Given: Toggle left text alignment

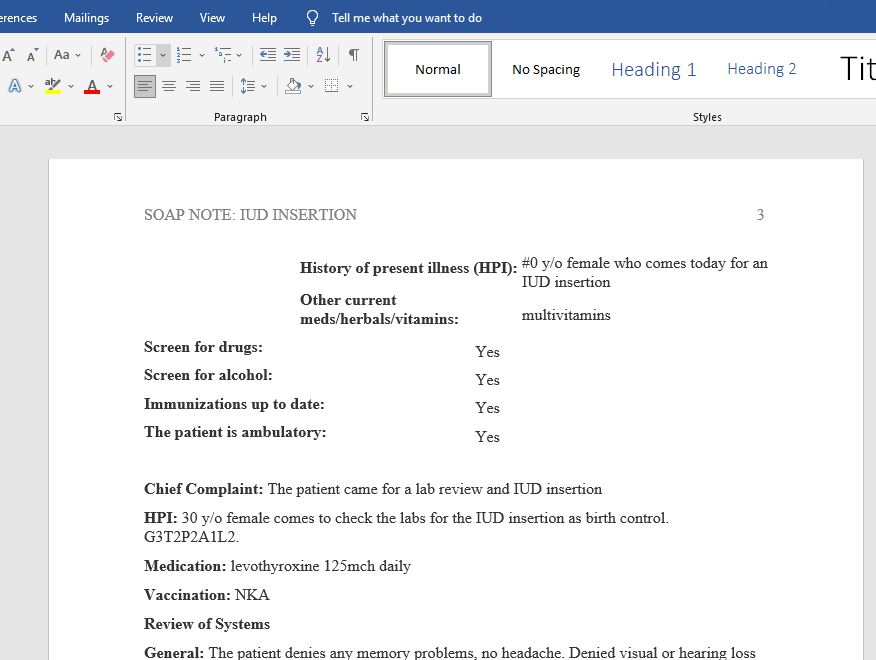Looking at the screenshot, I should point(145,86).
